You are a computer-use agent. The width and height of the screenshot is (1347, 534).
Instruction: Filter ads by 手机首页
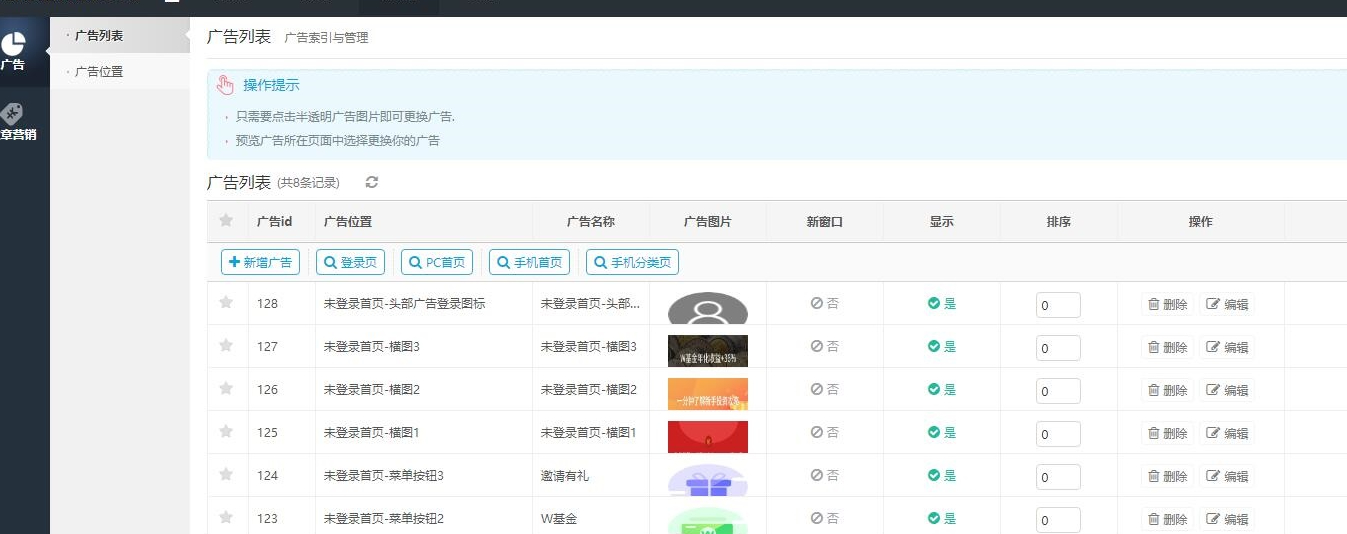[529, 262]
